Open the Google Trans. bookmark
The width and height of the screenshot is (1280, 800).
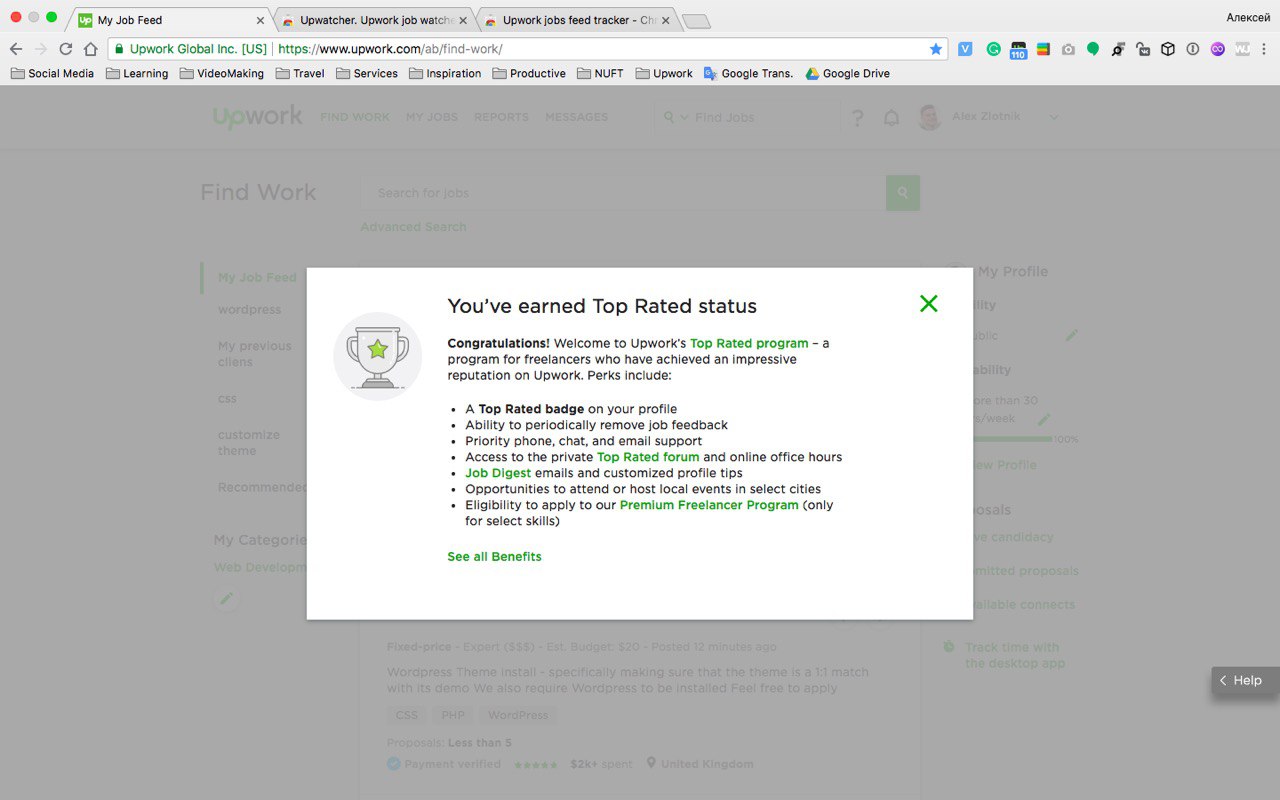(748, 73)
